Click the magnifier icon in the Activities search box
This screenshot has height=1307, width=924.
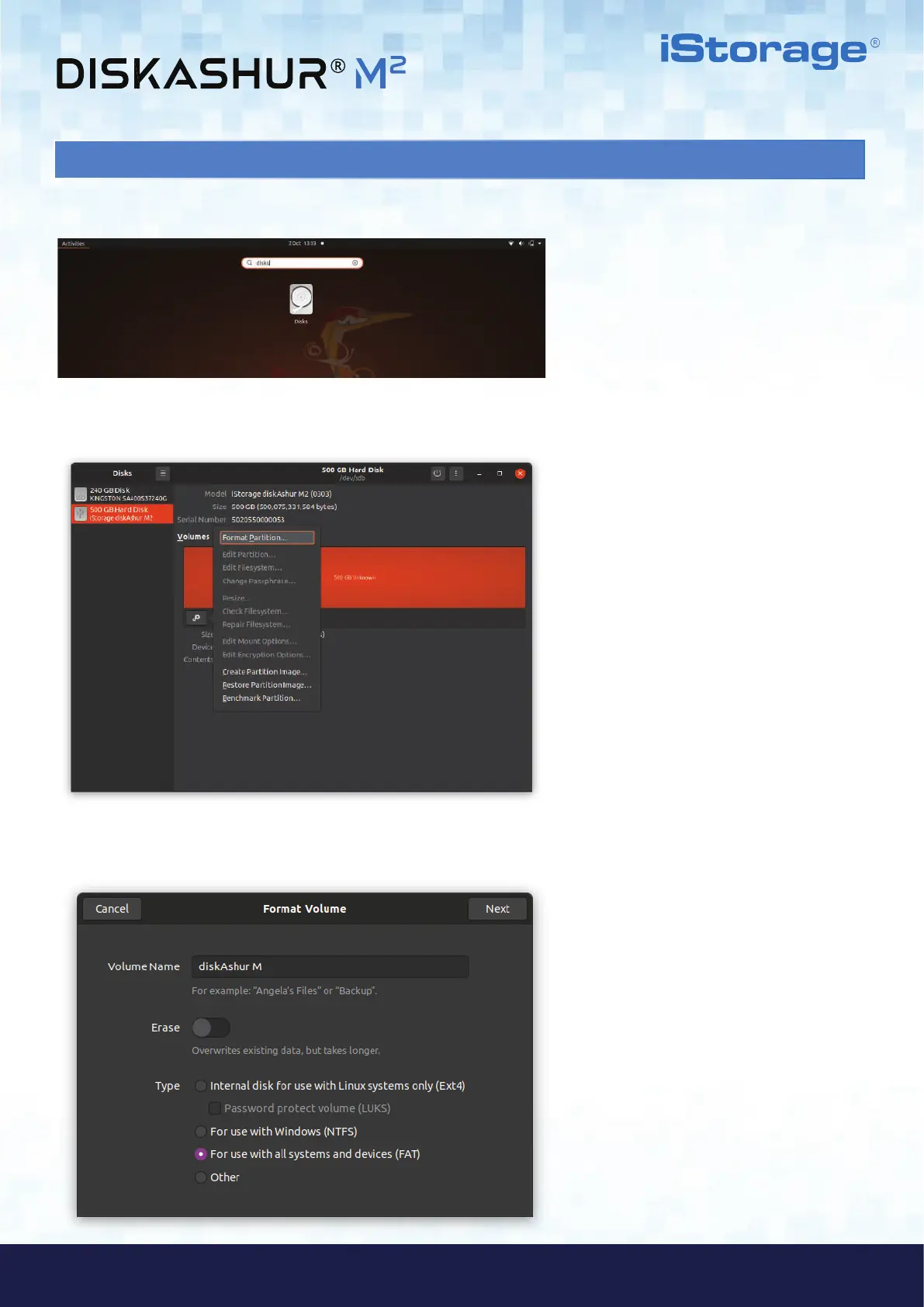[x=250, y=263]
